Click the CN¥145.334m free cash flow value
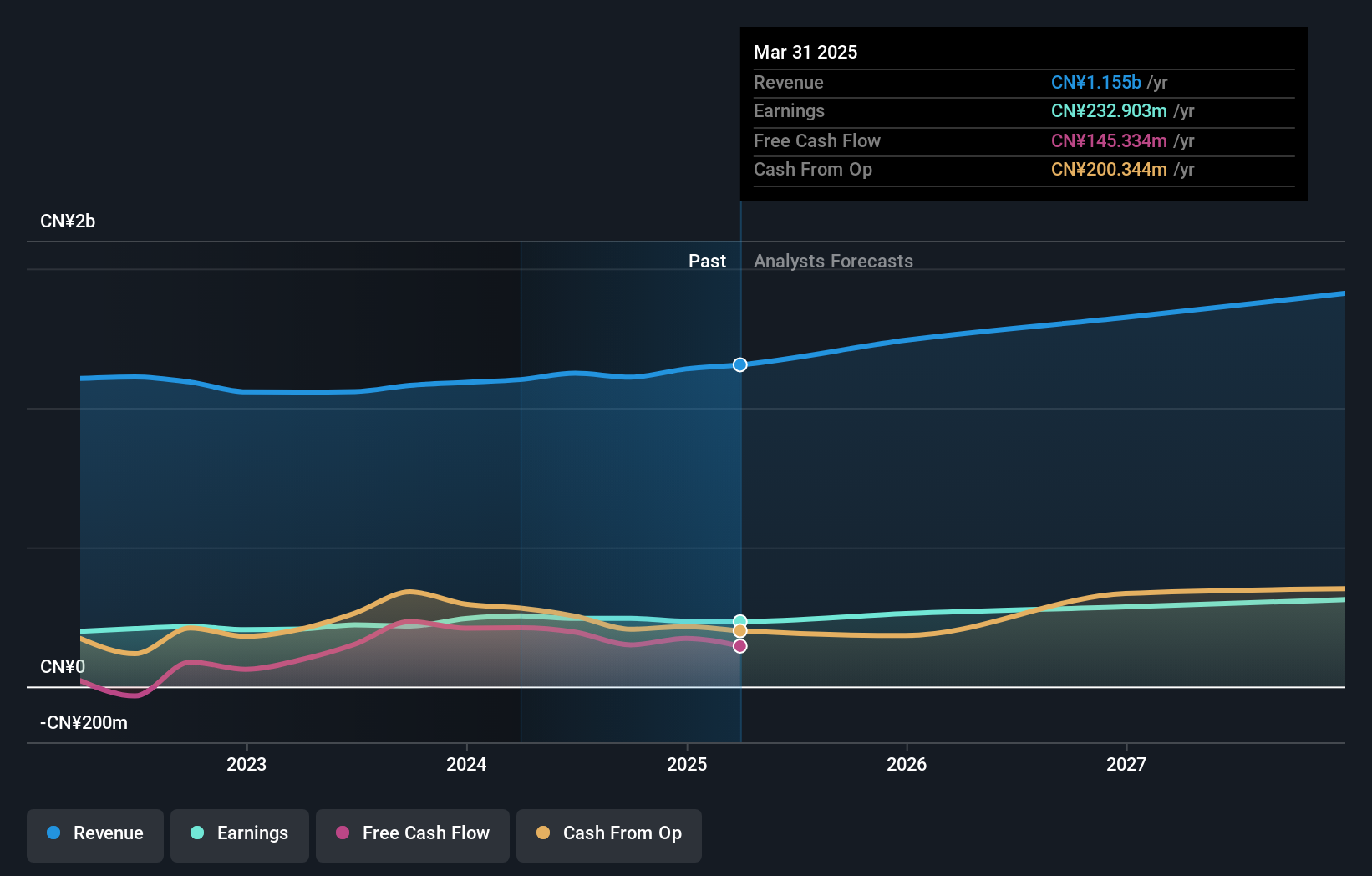This screenshot has height=876, width=1372. 1109,140
